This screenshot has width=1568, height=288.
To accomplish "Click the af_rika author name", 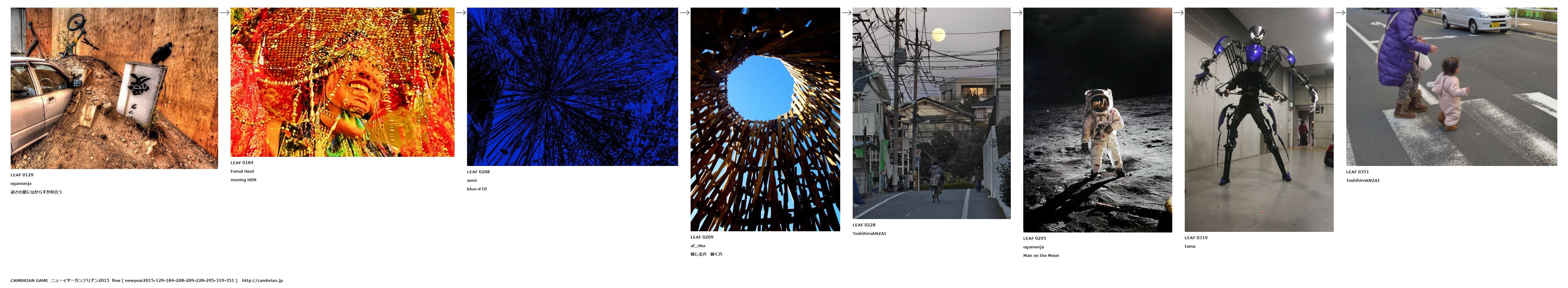I will pos(698,246).
